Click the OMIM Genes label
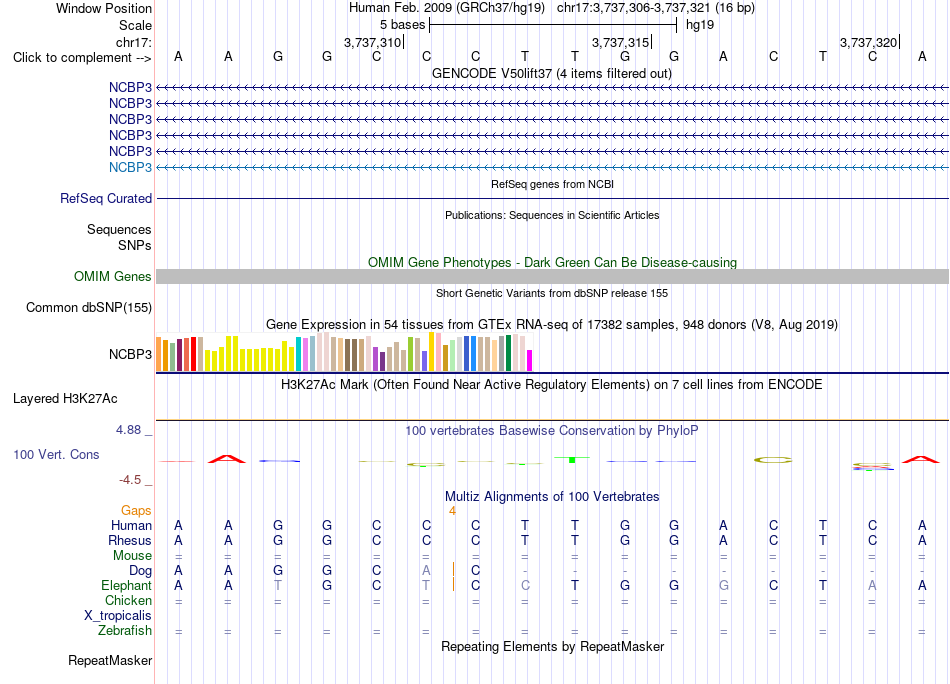Viewport: 950px width, 684px height. click(112, 276)
